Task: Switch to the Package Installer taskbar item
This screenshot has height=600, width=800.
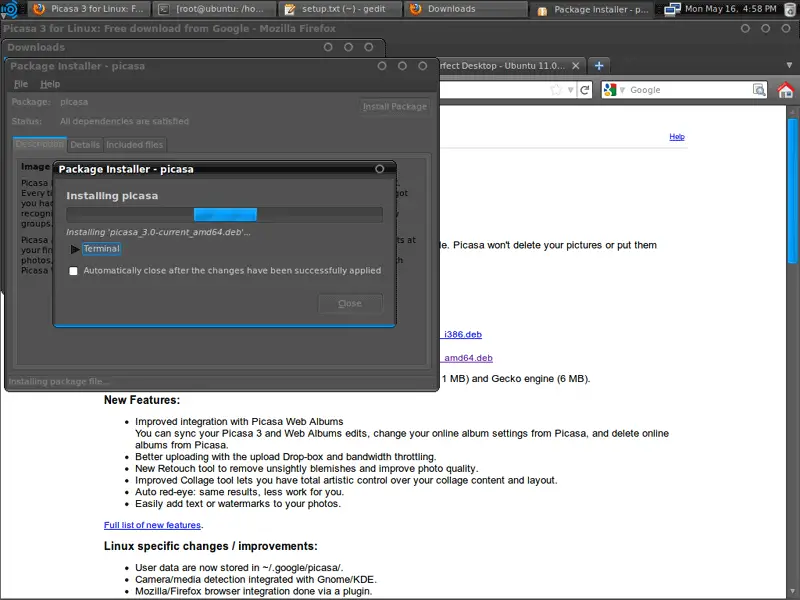Action: point(591,9)
